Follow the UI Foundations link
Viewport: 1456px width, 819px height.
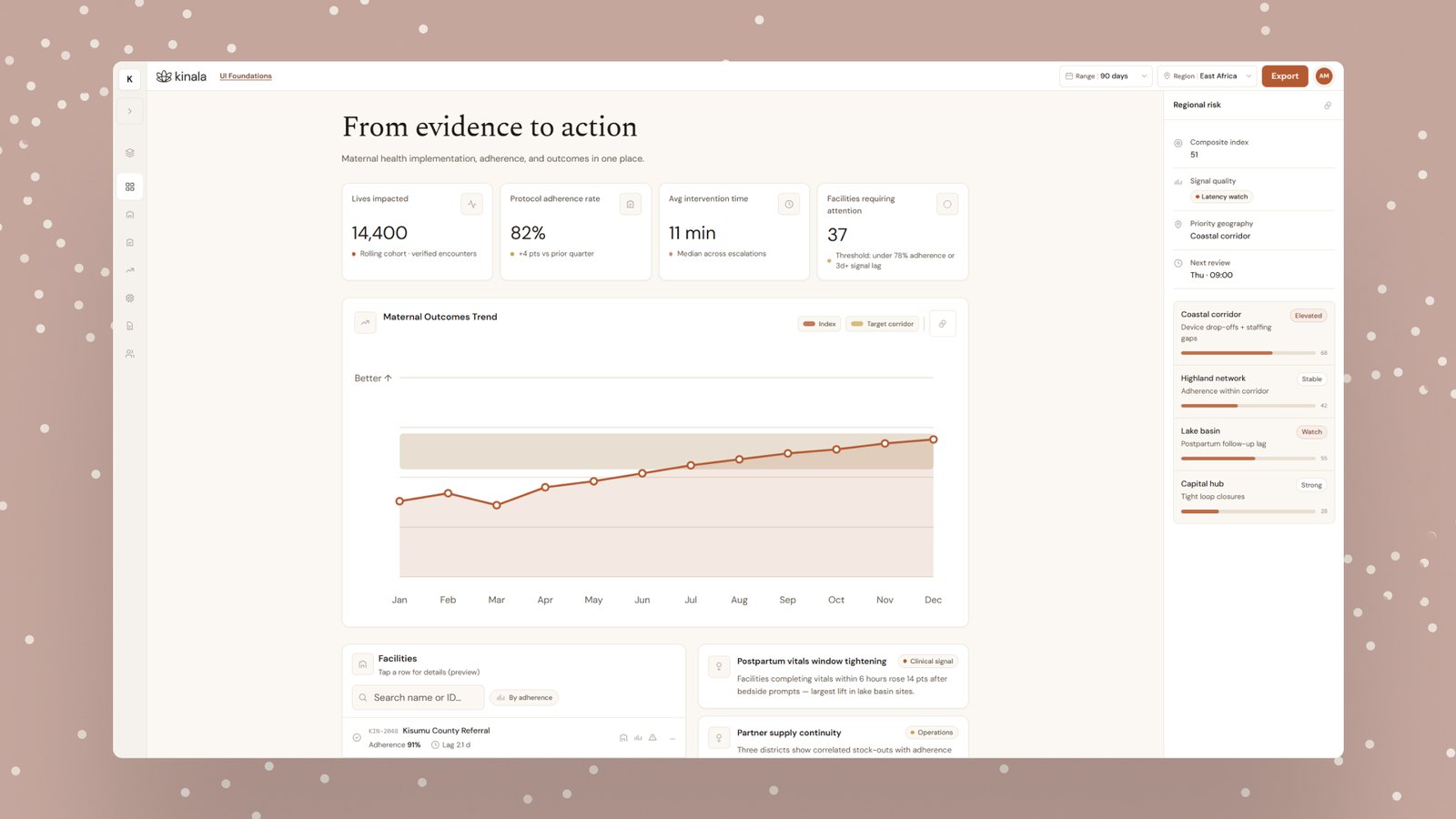(x=246, y=76)
